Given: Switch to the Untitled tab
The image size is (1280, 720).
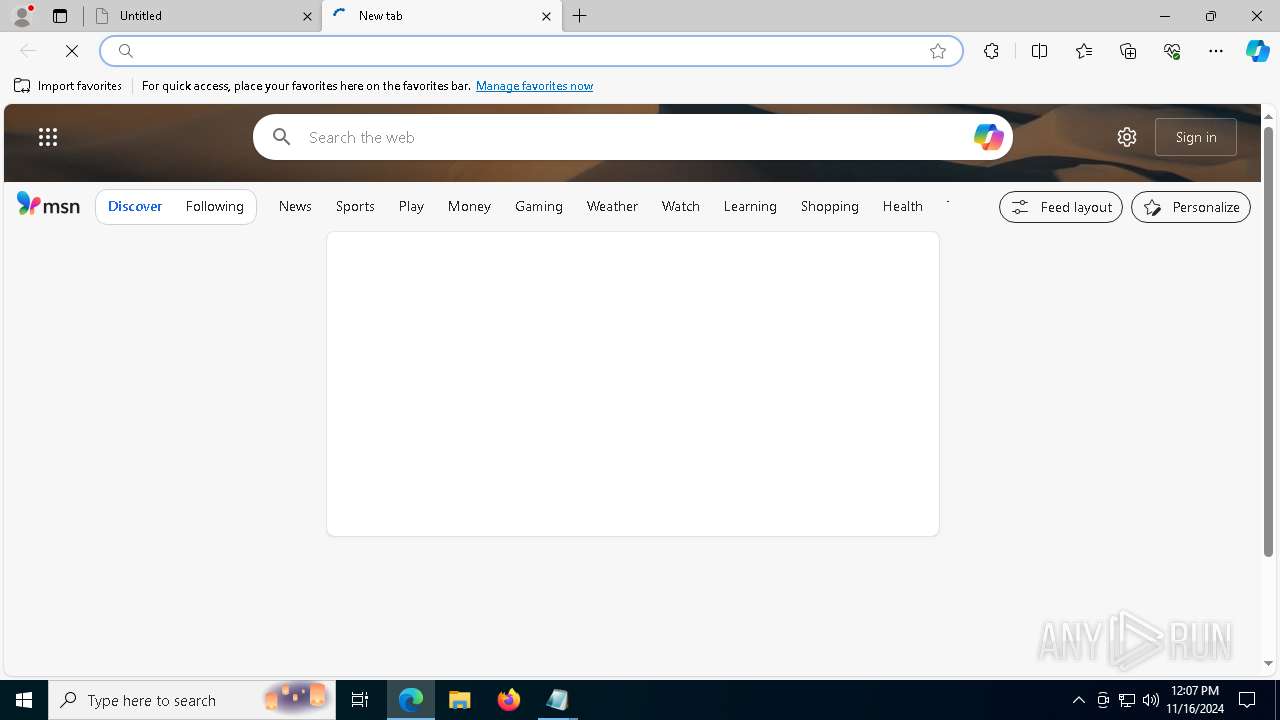Looking at the screenshot, I should coord(203,16).
